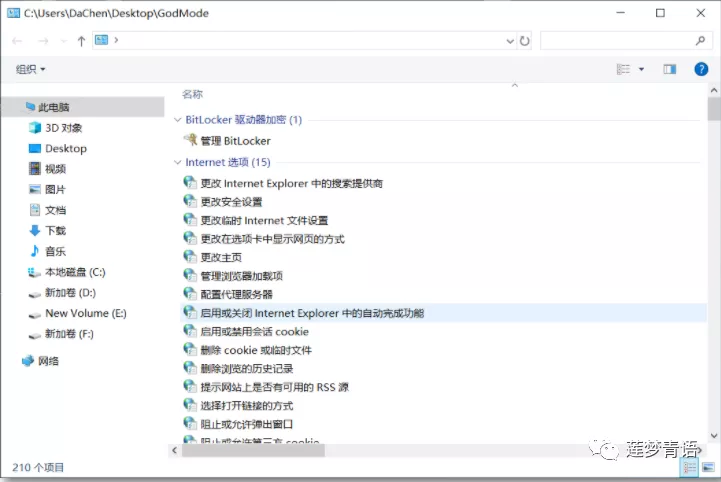Click the vertical scrollbar down arrow
Viewport: 721px width, 482px height.
click(714, 436)
